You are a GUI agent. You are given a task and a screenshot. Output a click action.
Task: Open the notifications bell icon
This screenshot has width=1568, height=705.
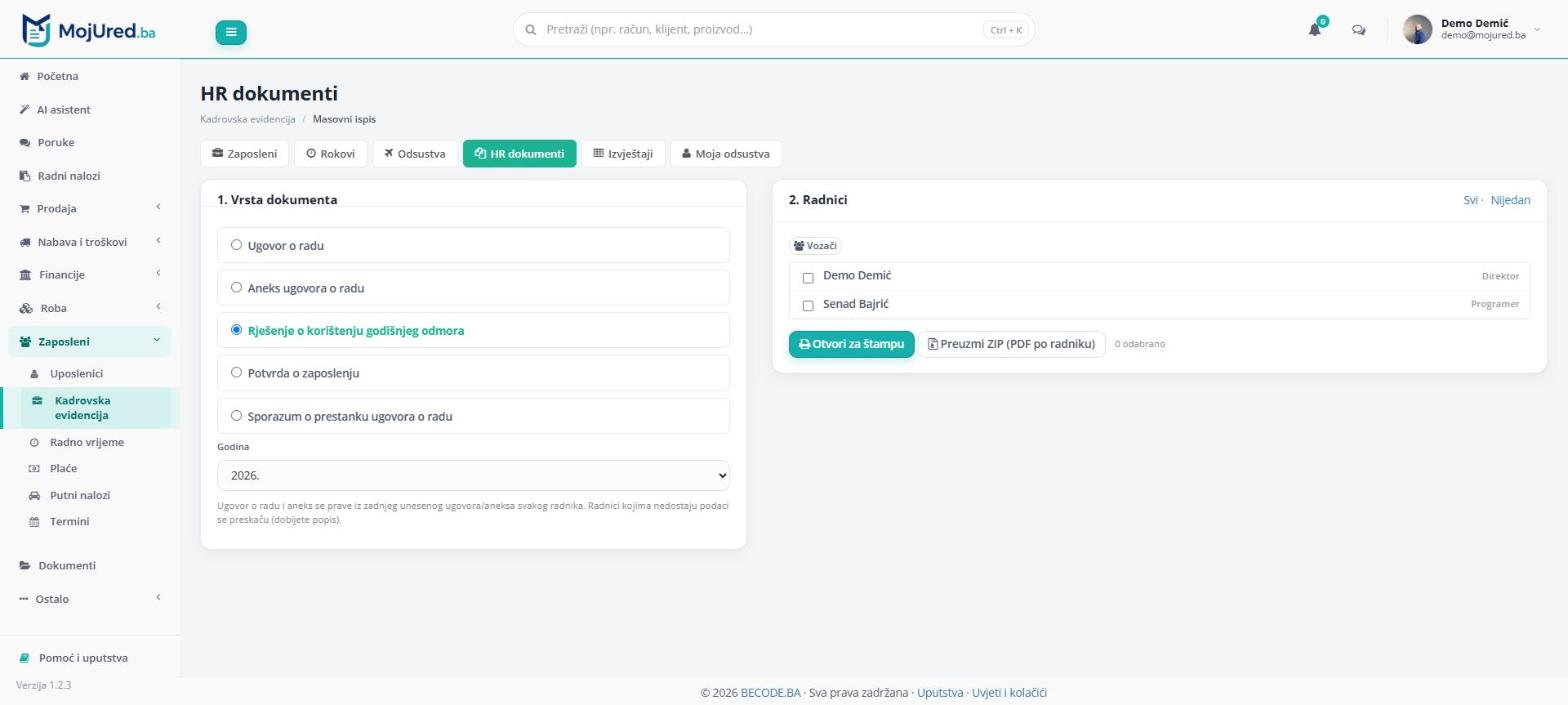pyautogui.click(x=1315, y=30)
